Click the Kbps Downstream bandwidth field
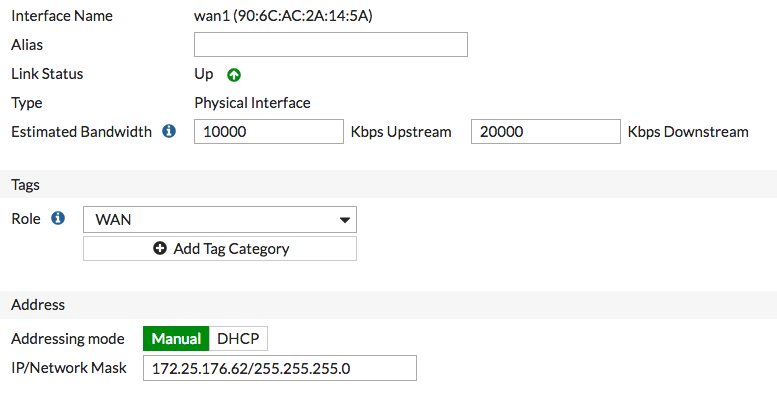This screenshot has width=777, height=396. (546, 131)
